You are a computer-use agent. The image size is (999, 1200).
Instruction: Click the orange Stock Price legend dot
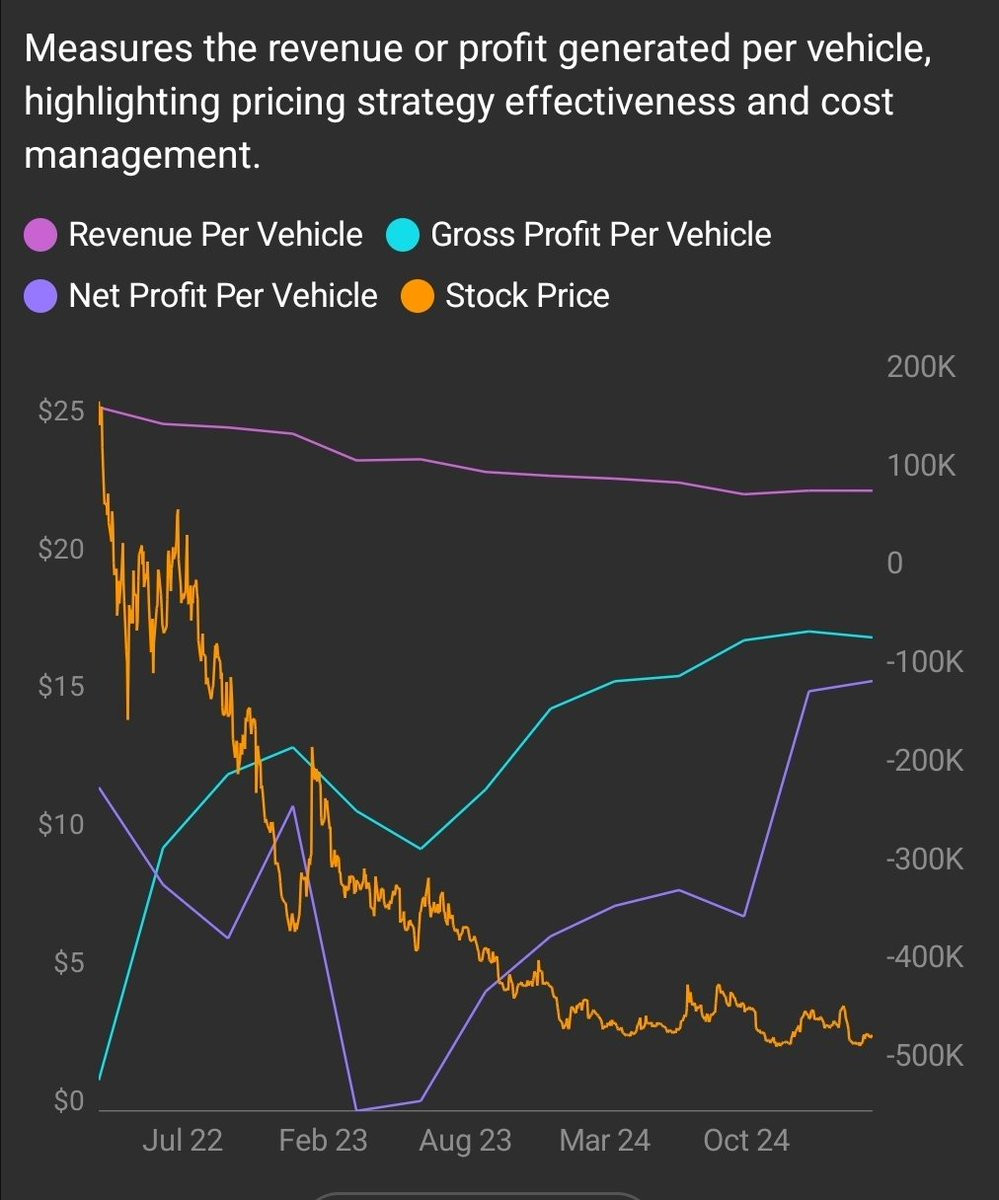click(417, 296)
